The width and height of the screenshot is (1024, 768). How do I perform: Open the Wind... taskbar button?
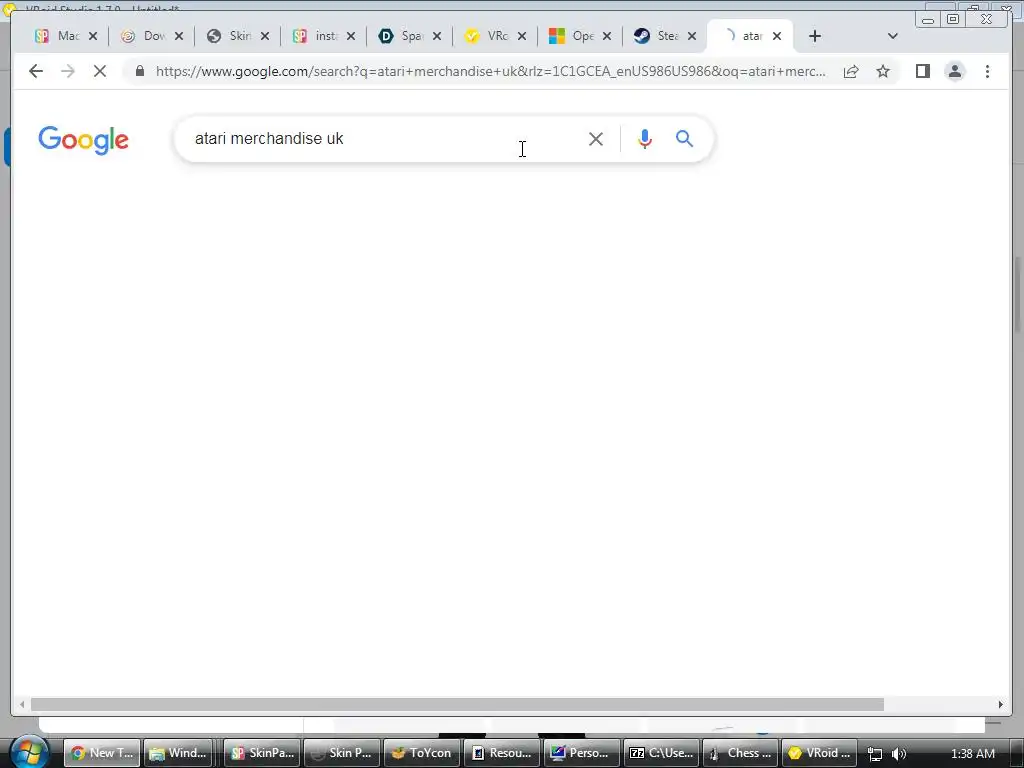pos(178,753)
